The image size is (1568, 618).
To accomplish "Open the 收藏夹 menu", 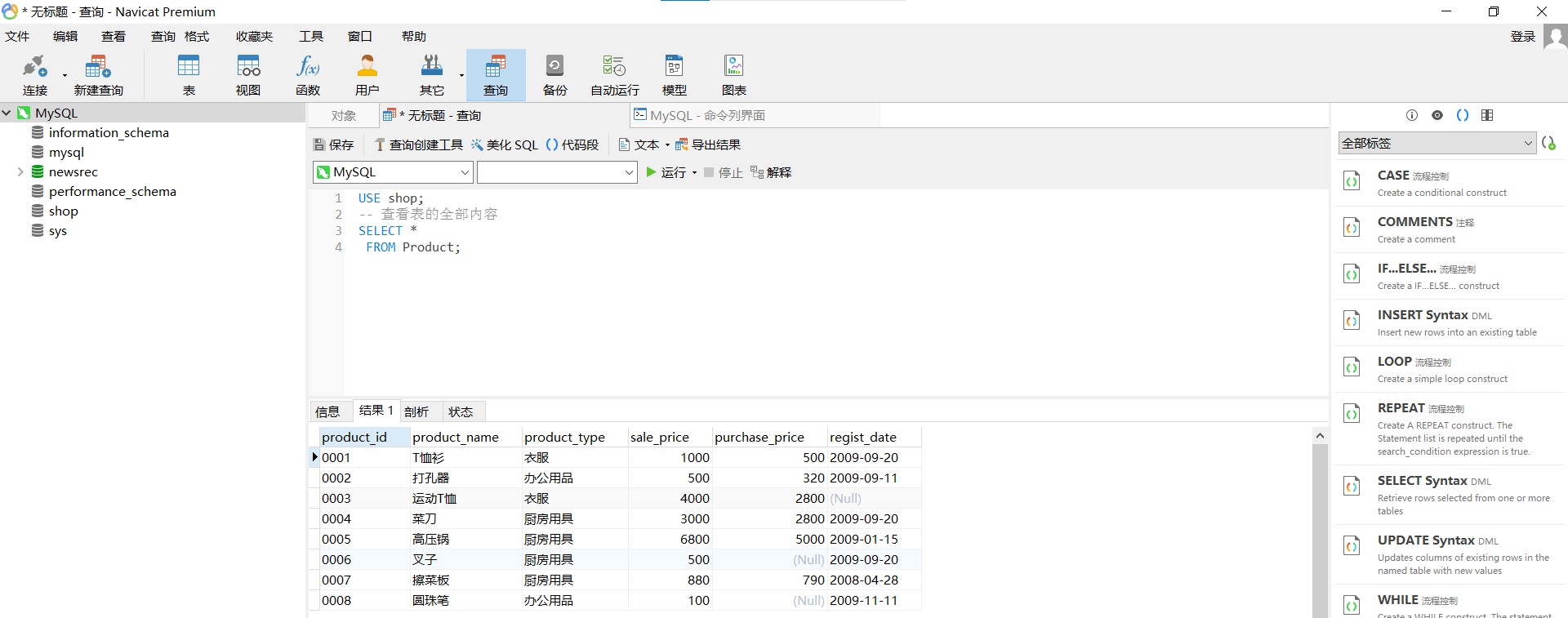I will pyautogui.click(x=254, y=37).
